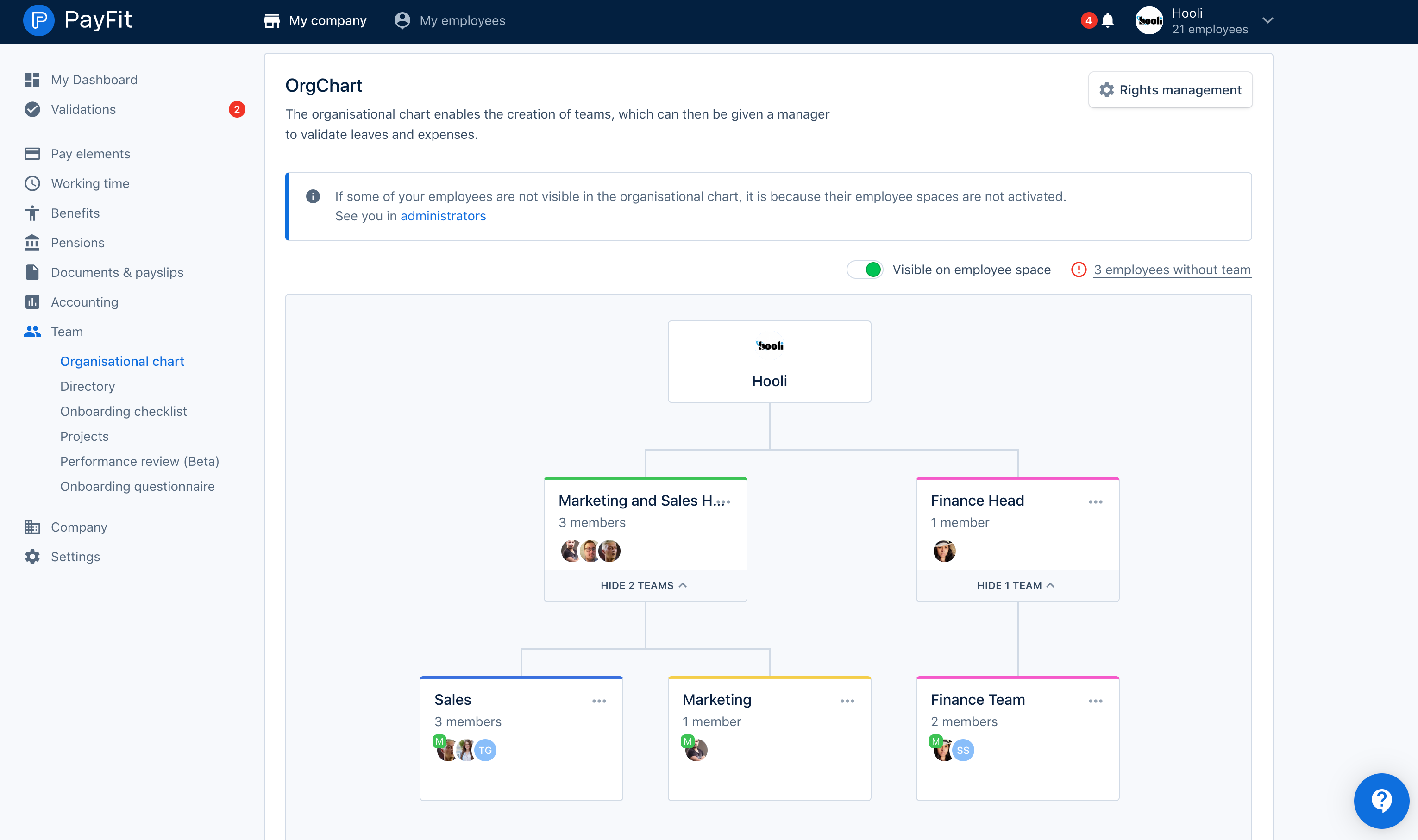Click the TG avatar in Sales team
The height and width of the screenshot is (840, 1418).
[485, 751]
